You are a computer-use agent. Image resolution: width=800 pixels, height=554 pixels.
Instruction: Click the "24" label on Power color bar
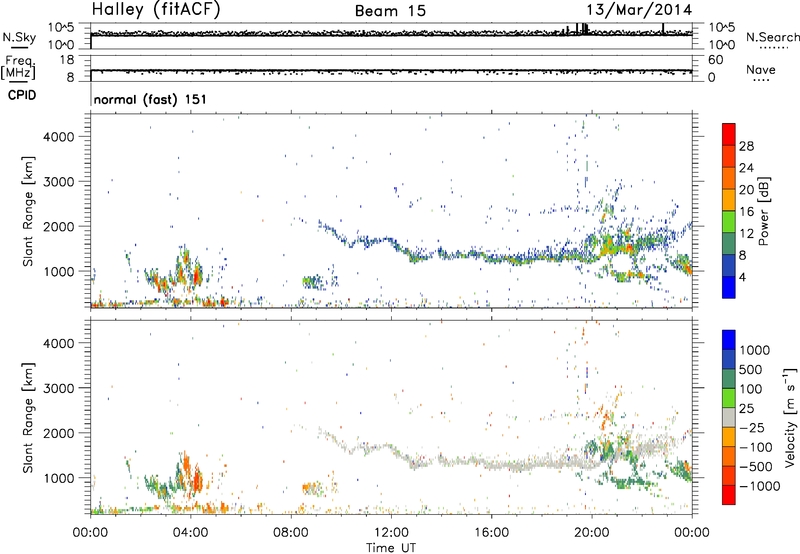point(746,168)
